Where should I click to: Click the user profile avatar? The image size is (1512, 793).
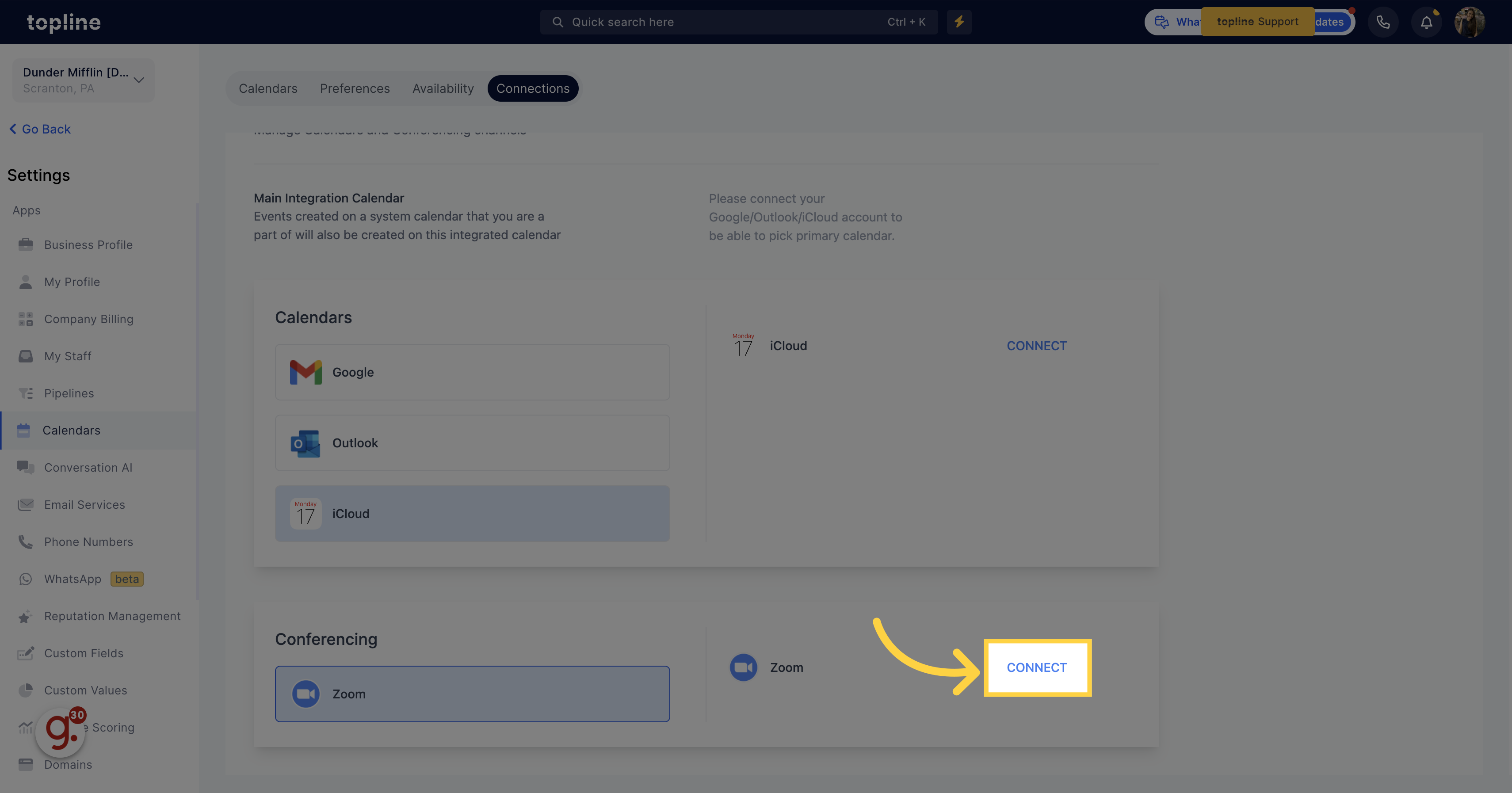click(1470, 22)
